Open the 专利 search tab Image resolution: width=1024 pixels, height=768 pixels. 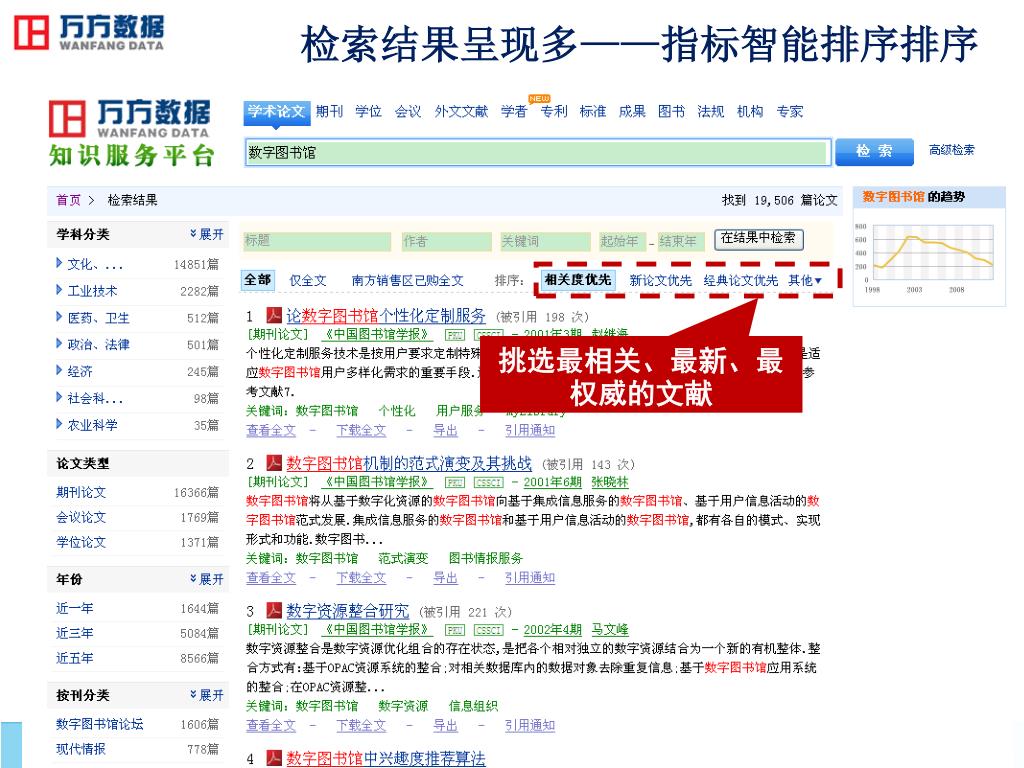pyautogui.click(x=554, y=112)
